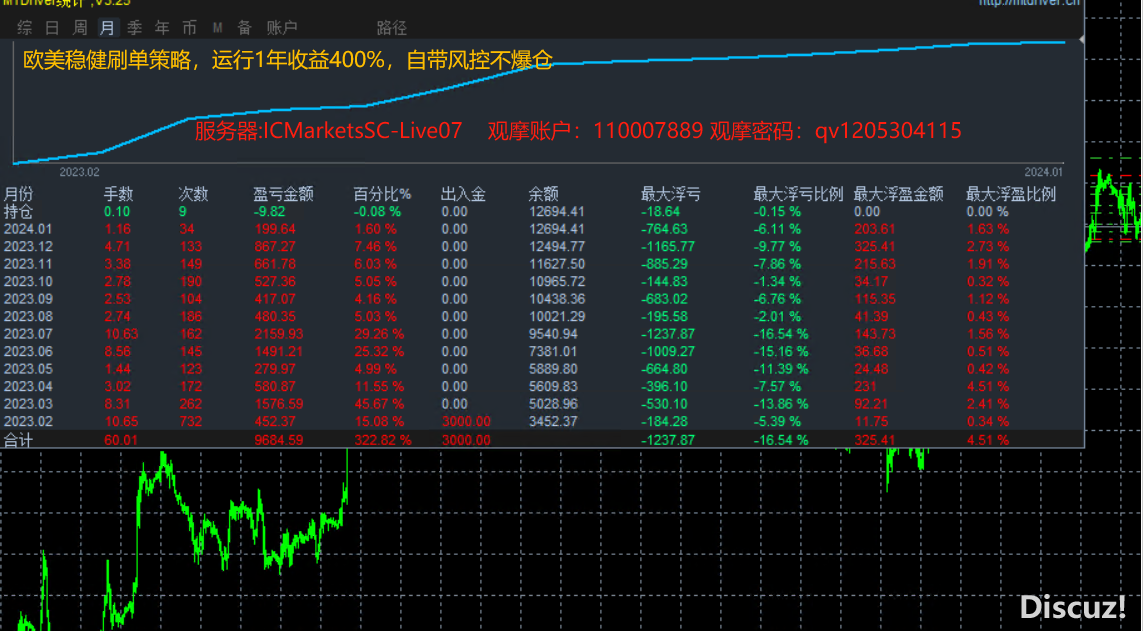Open the mtdriver.cn link at top right

point(1029,3)
